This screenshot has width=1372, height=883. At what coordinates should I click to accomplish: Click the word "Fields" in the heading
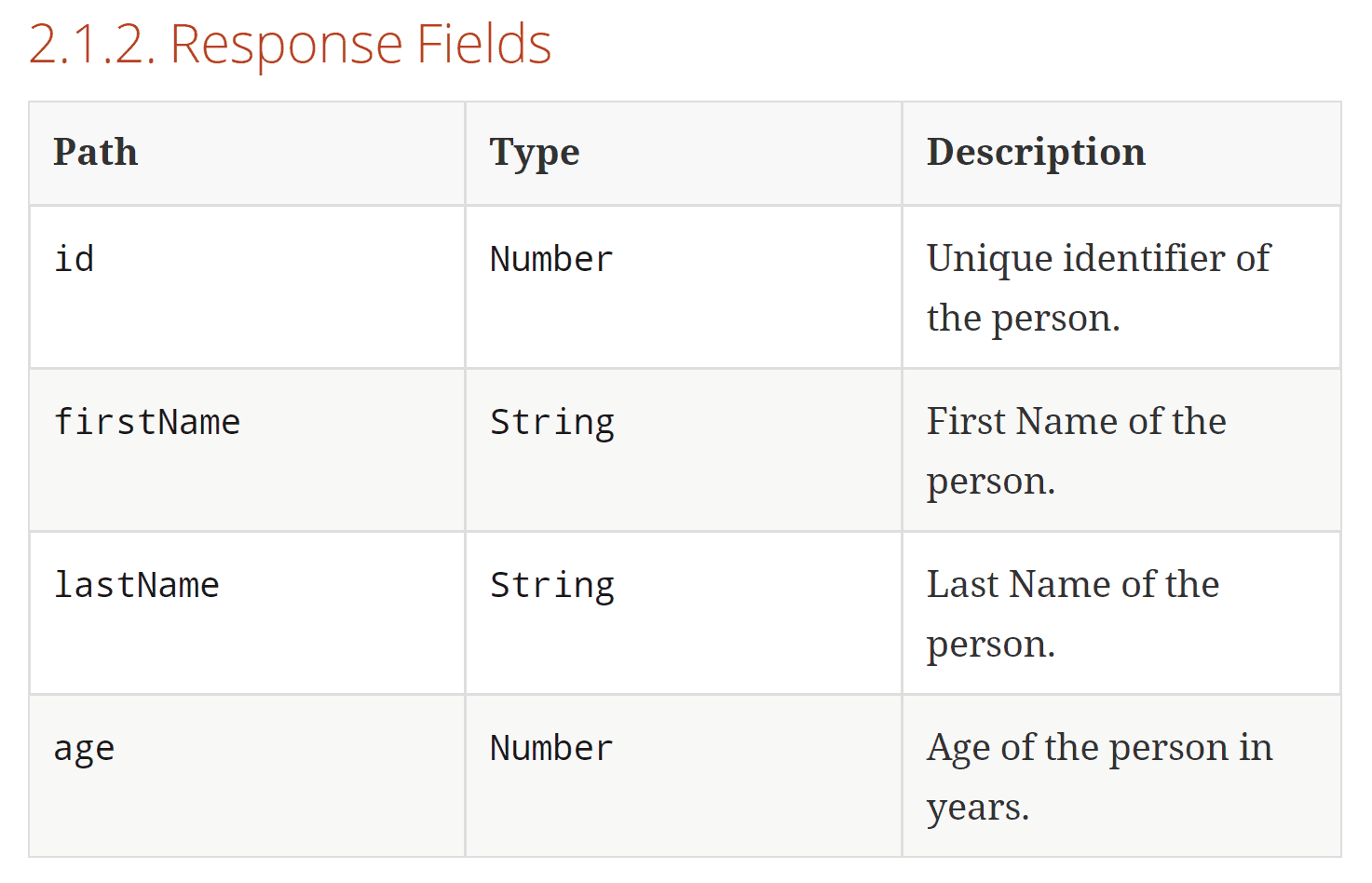(x=483, y=45)
